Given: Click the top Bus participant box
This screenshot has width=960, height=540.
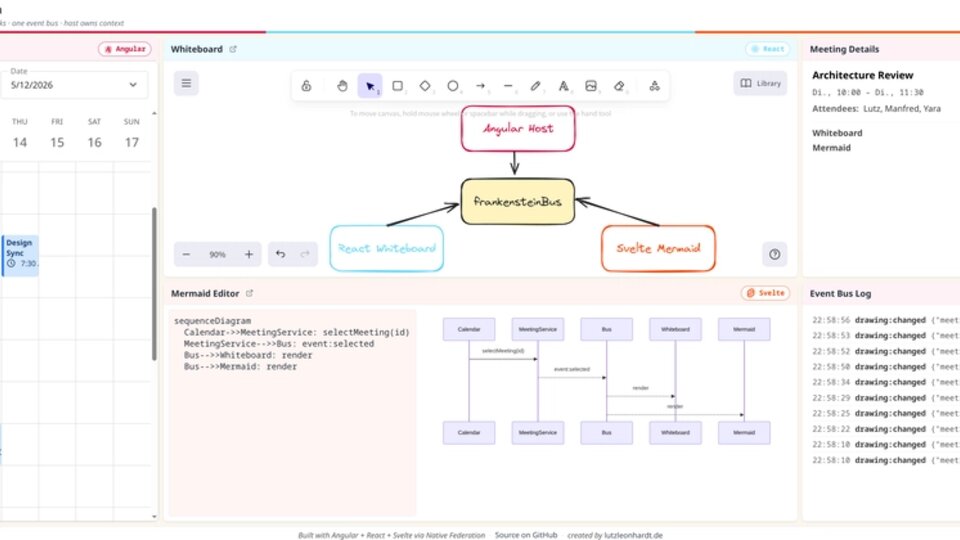Looking at the screenshot, I should coord(606,329).
